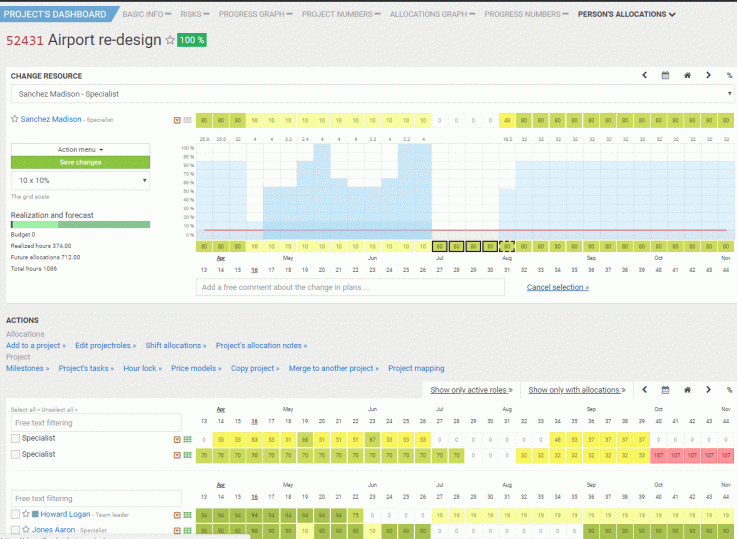Check the first Specialist role checkbox
The height and width of the screenshot is (539, 737).
15,438
